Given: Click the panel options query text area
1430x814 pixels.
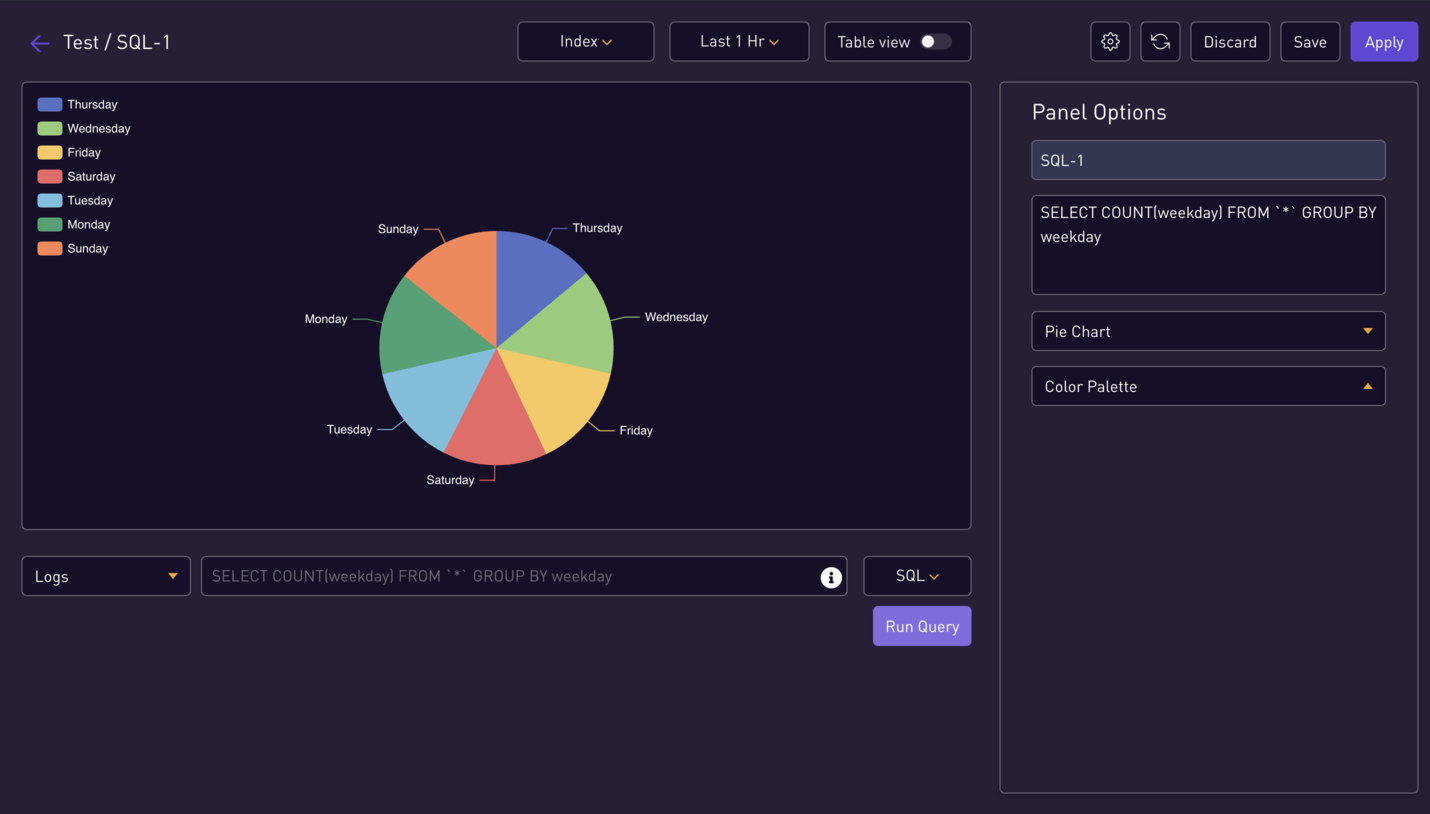Looking at the screenshot, I should tap(1208, 245).
